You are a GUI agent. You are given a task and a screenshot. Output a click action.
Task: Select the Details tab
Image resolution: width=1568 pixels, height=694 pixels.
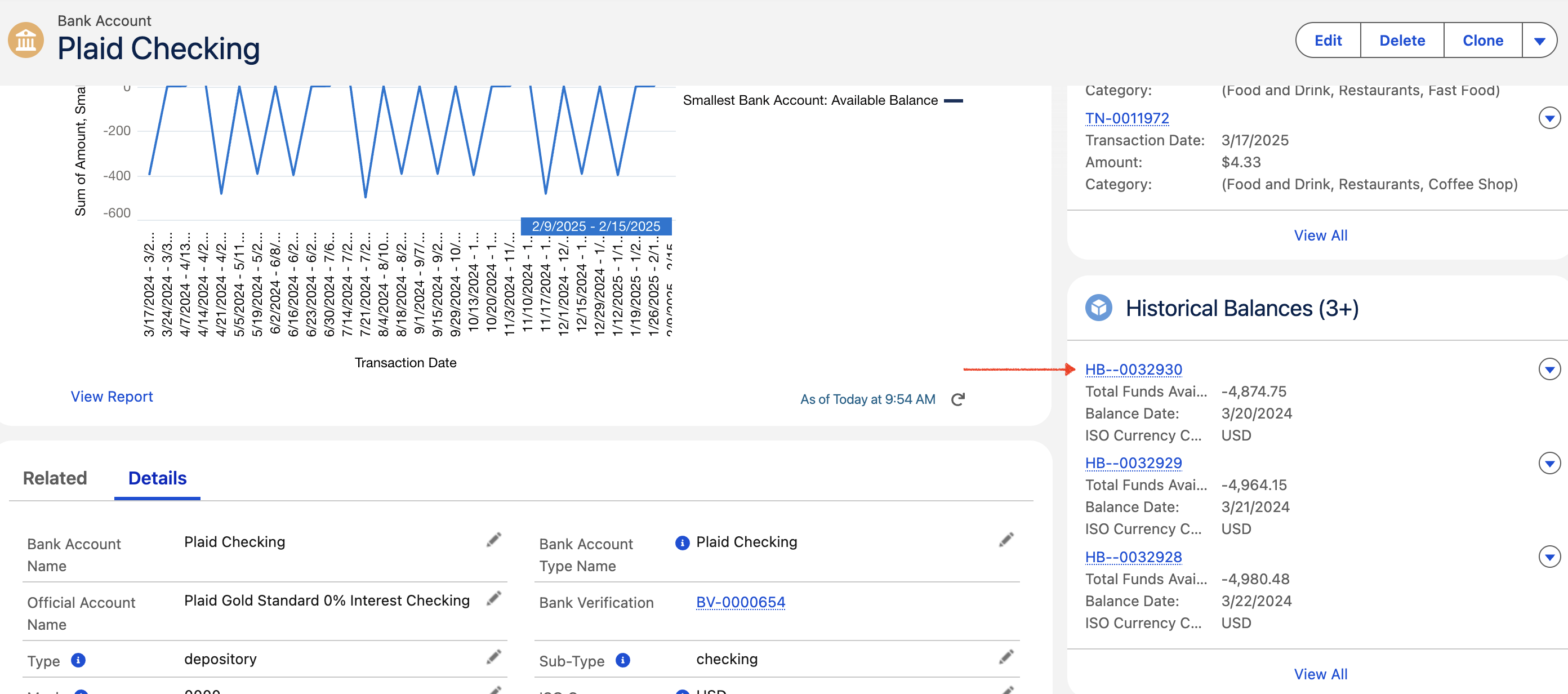pos(157,478)
